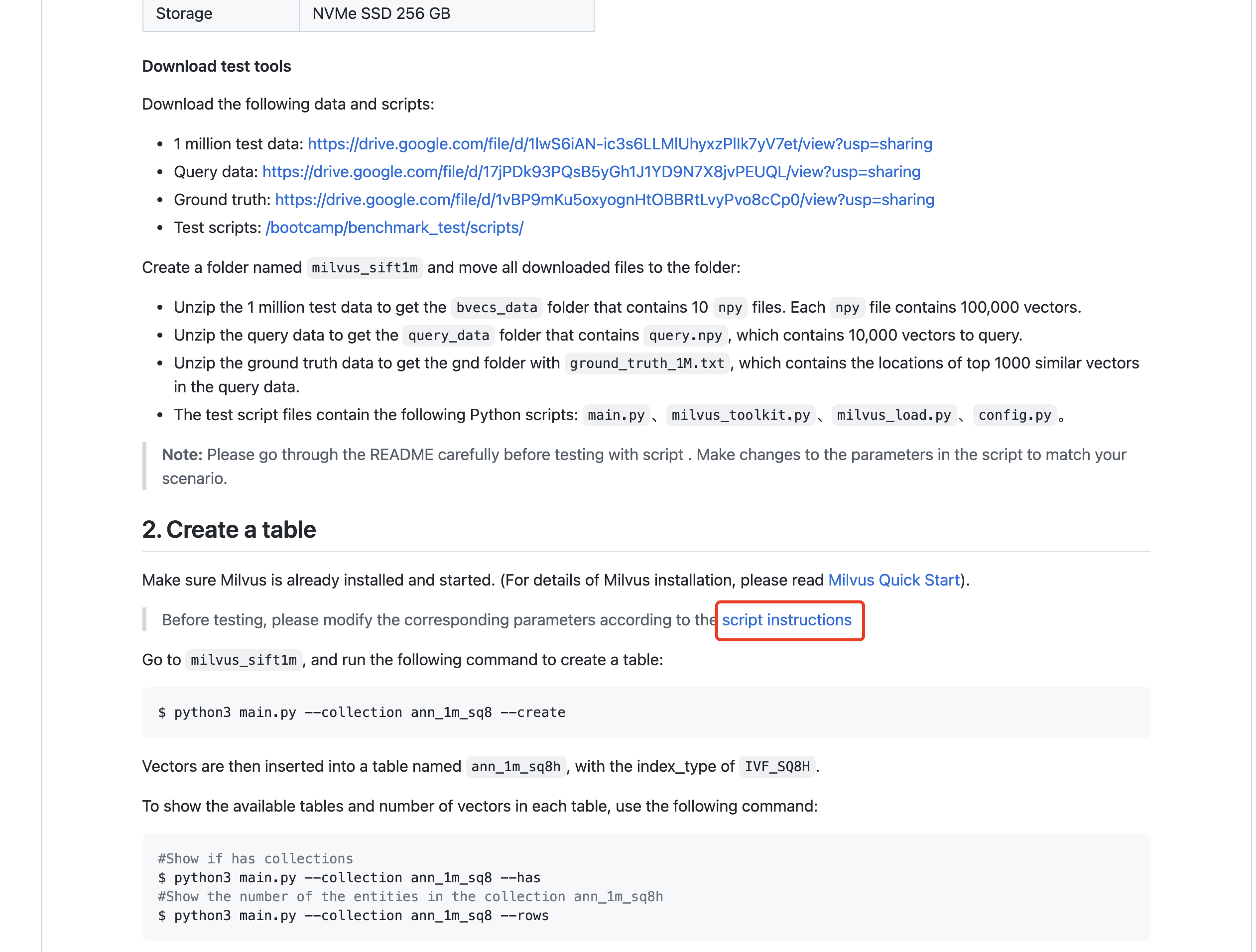Click the config.py code snippet
1256x952 pixels.
point(1015,415)
